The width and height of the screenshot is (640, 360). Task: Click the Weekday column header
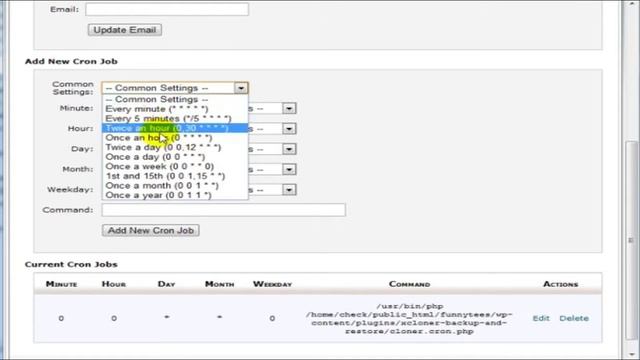tap(272, 284)
